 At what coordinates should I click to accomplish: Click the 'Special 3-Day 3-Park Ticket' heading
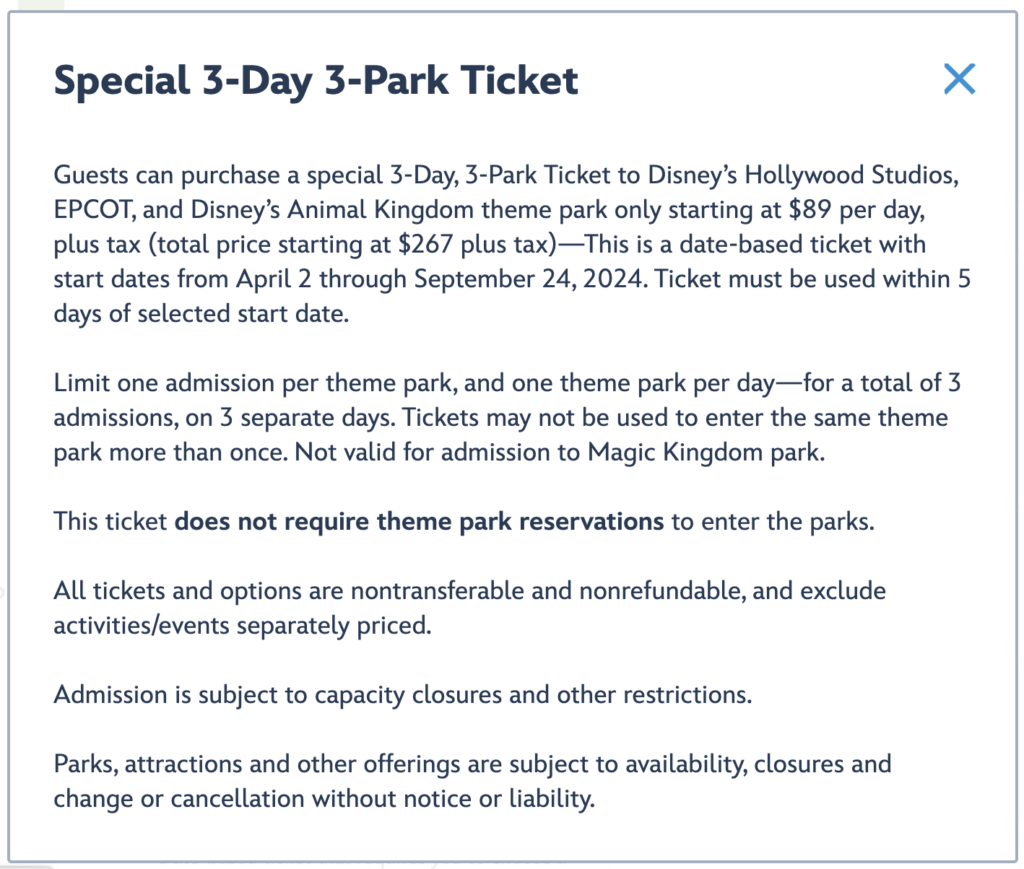click(316, 81)
